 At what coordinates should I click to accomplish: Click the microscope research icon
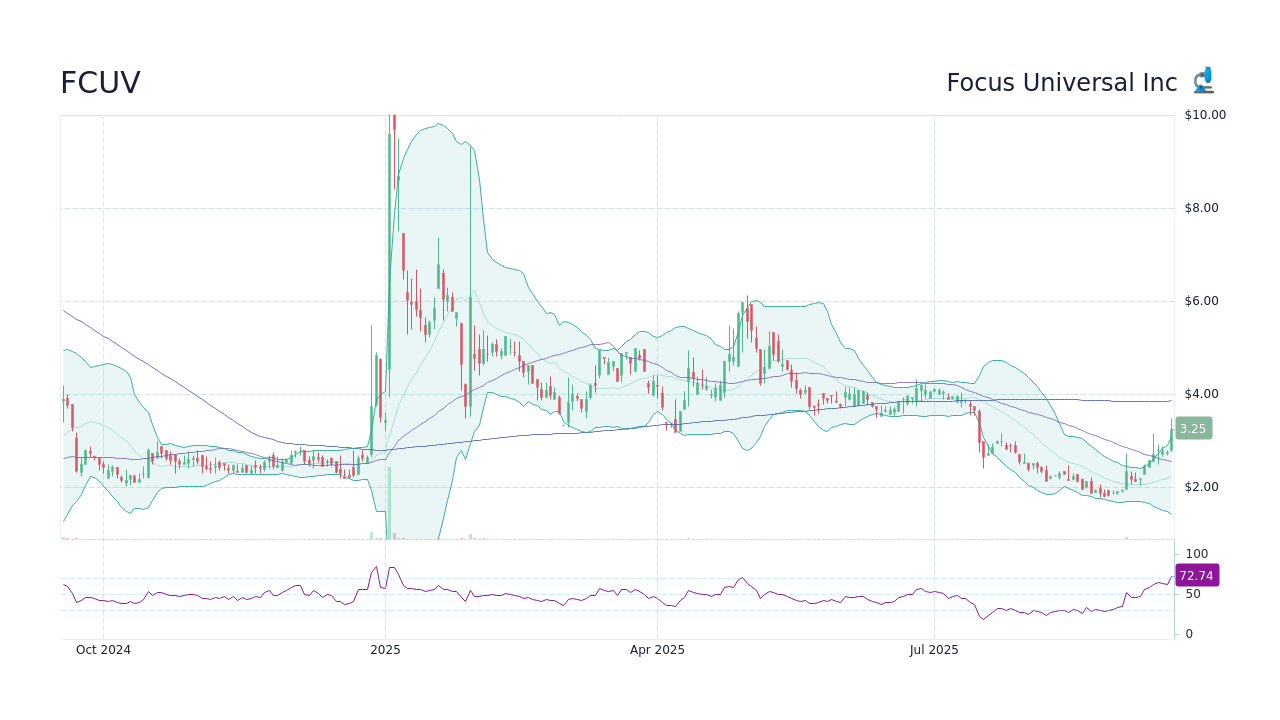(x=1203, y=79)
